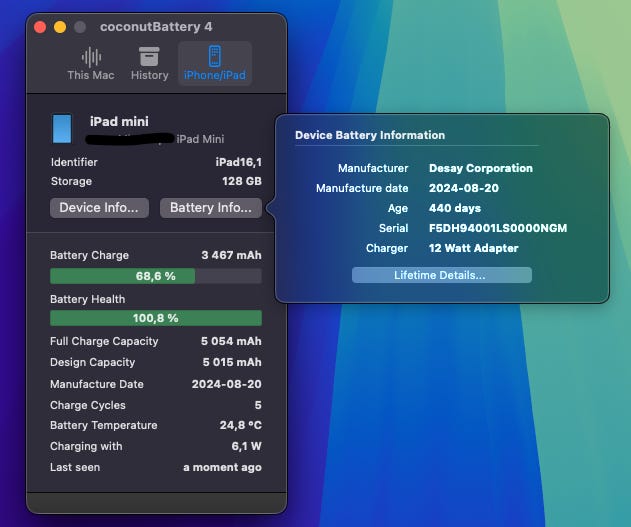Viewport: 631px width, 527px height.
Task: Select the iPhone/iPad tab
Action: (214, 64)
